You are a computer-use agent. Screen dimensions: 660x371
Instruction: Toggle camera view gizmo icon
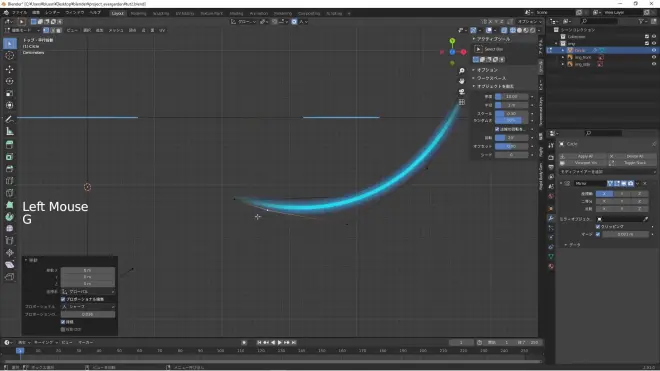[462, 91]
